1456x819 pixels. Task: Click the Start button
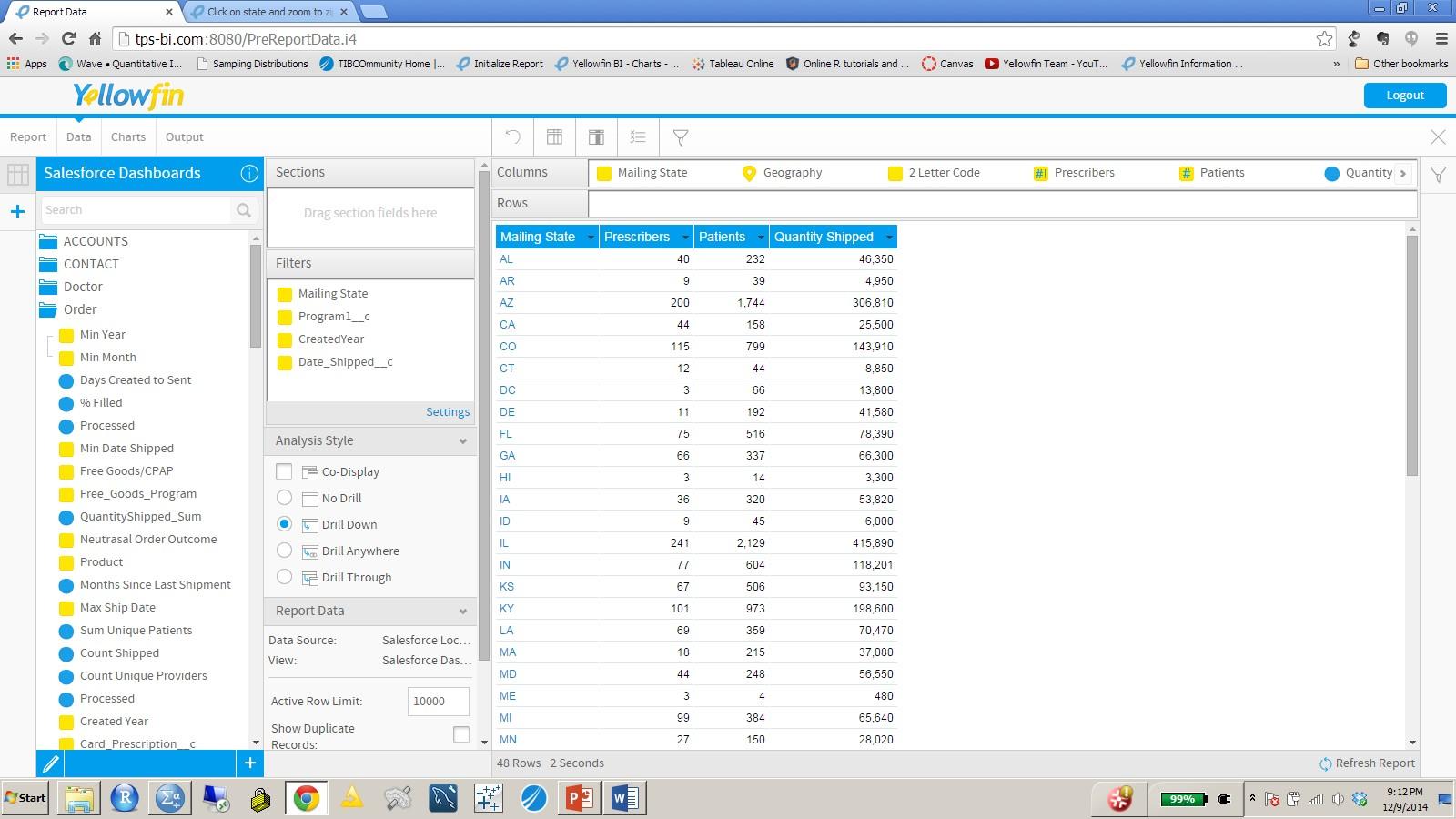coord(25,798)
